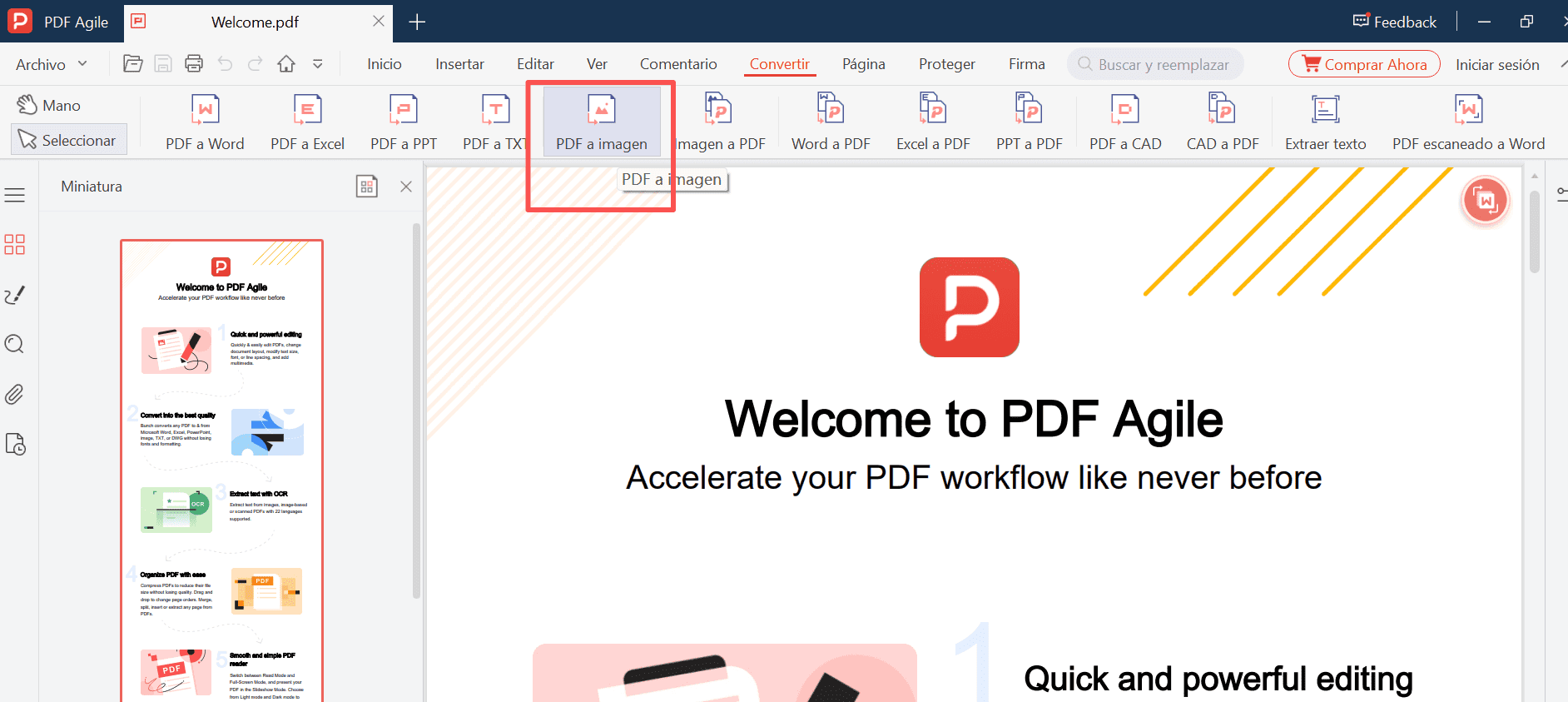Select the page 1 thumbnail

click(x=221, y=470)
